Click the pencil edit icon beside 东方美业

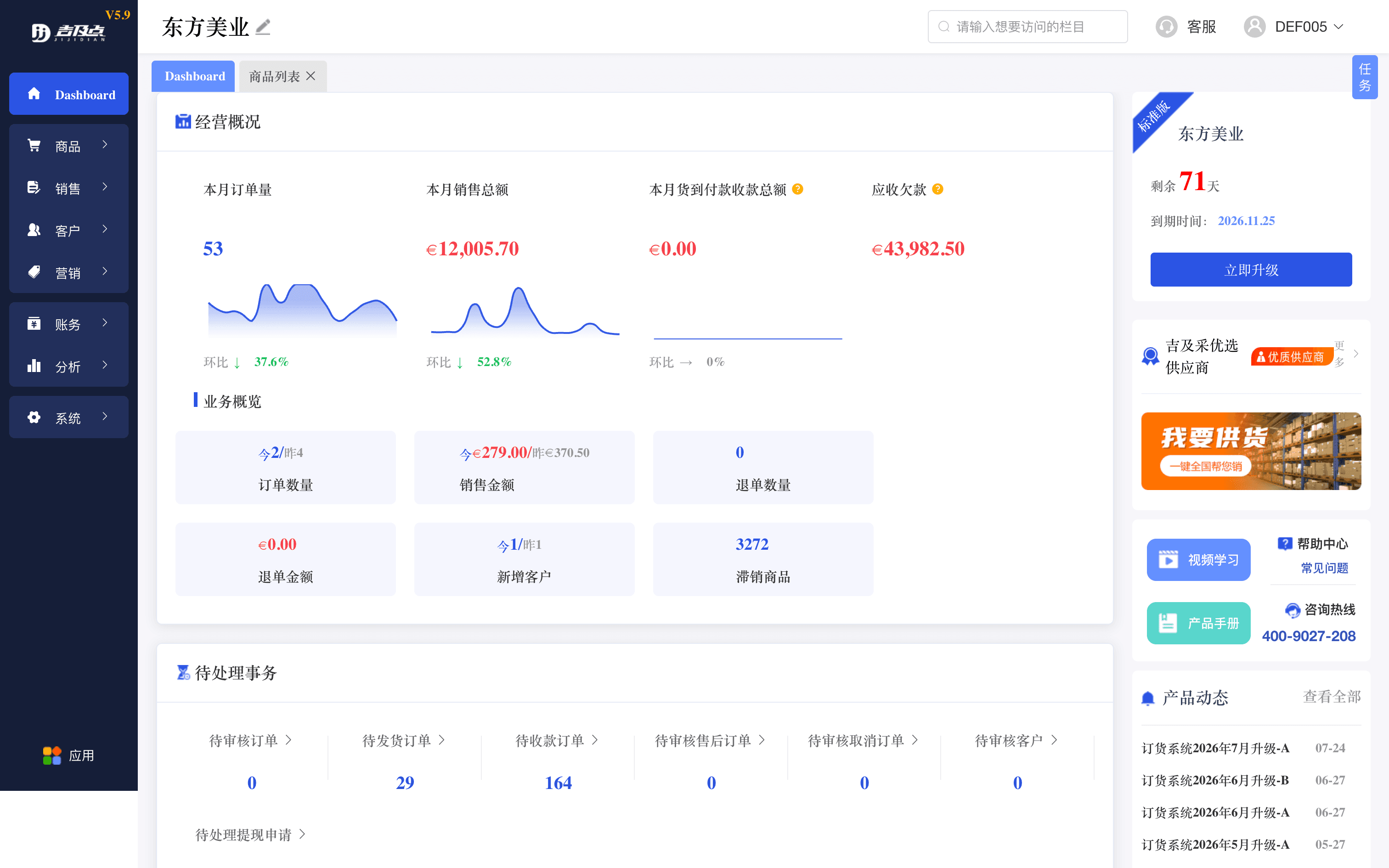[x=263, y=27]
